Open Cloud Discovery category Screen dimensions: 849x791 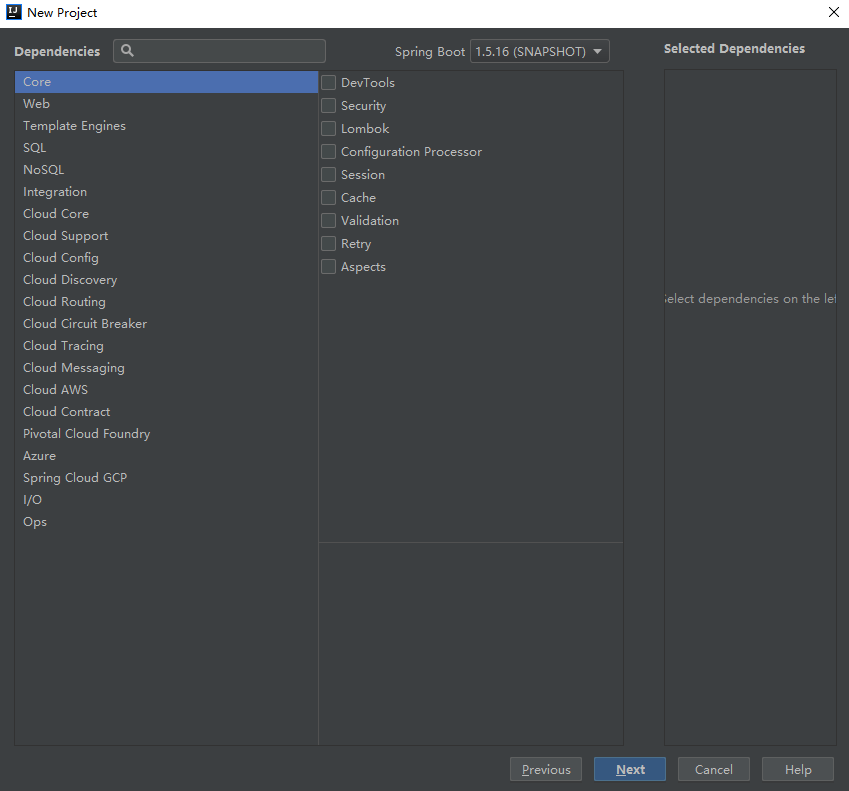point(166,280)
